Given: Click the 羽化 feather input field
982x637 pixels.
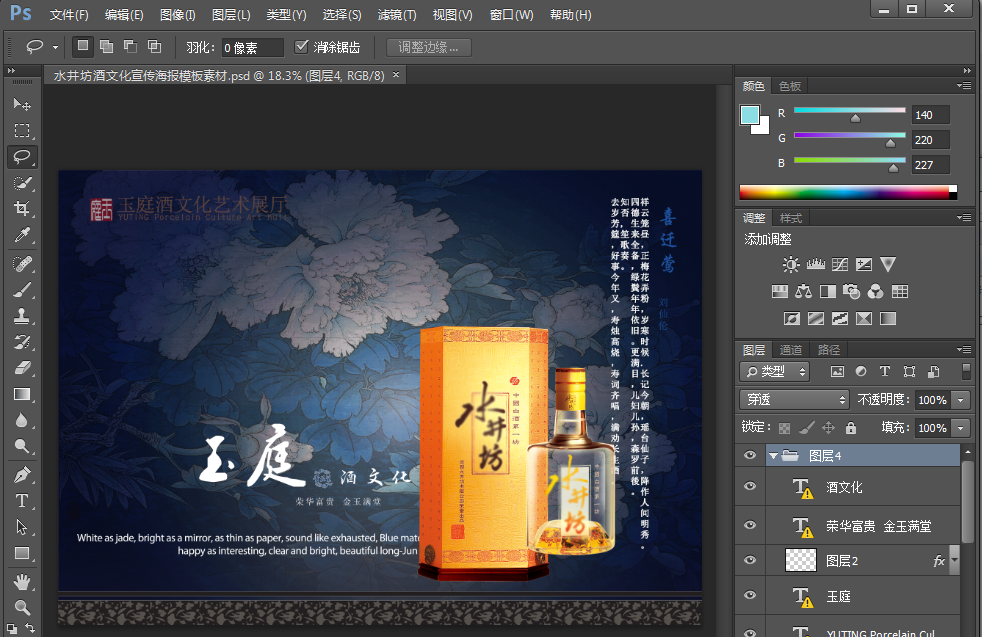Looking at the screenshot, I should pos(253,47).
